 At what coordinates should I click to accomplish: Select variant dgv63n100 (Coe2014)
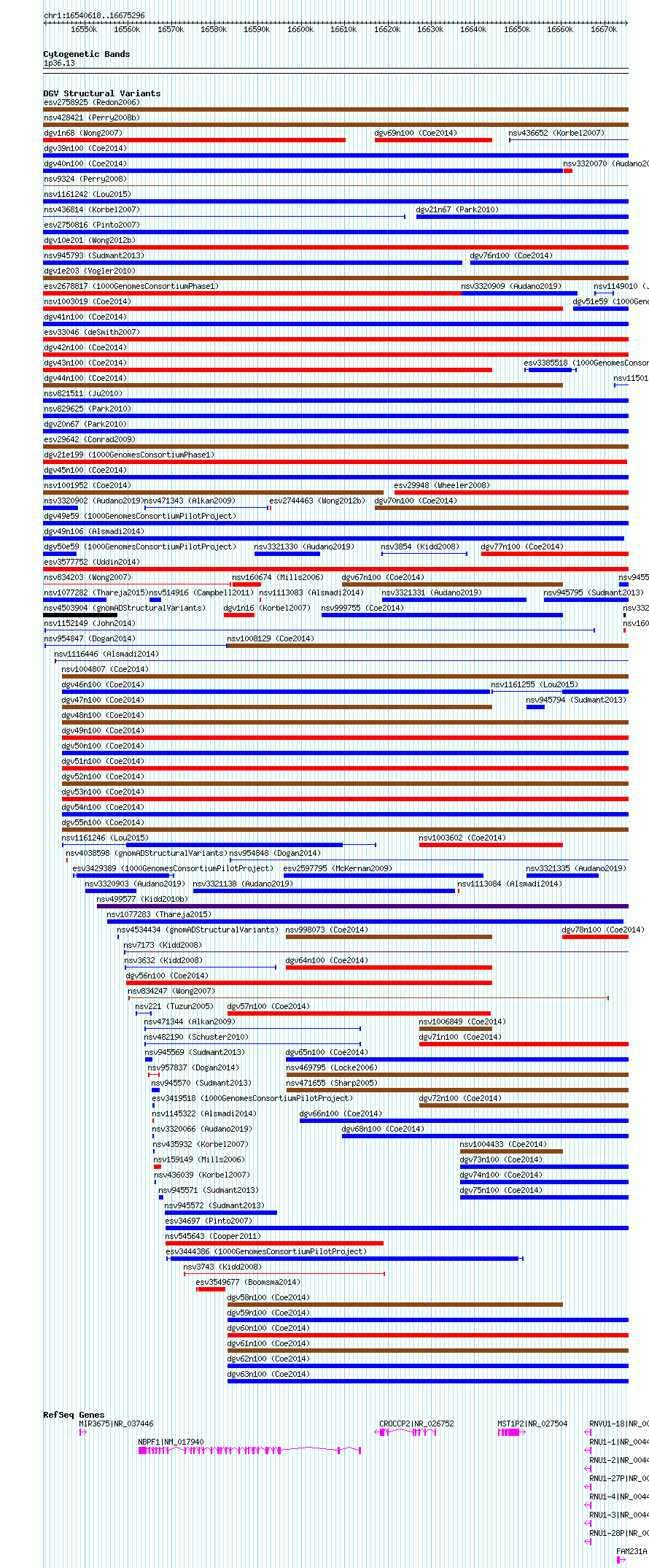pos(268,1374)
